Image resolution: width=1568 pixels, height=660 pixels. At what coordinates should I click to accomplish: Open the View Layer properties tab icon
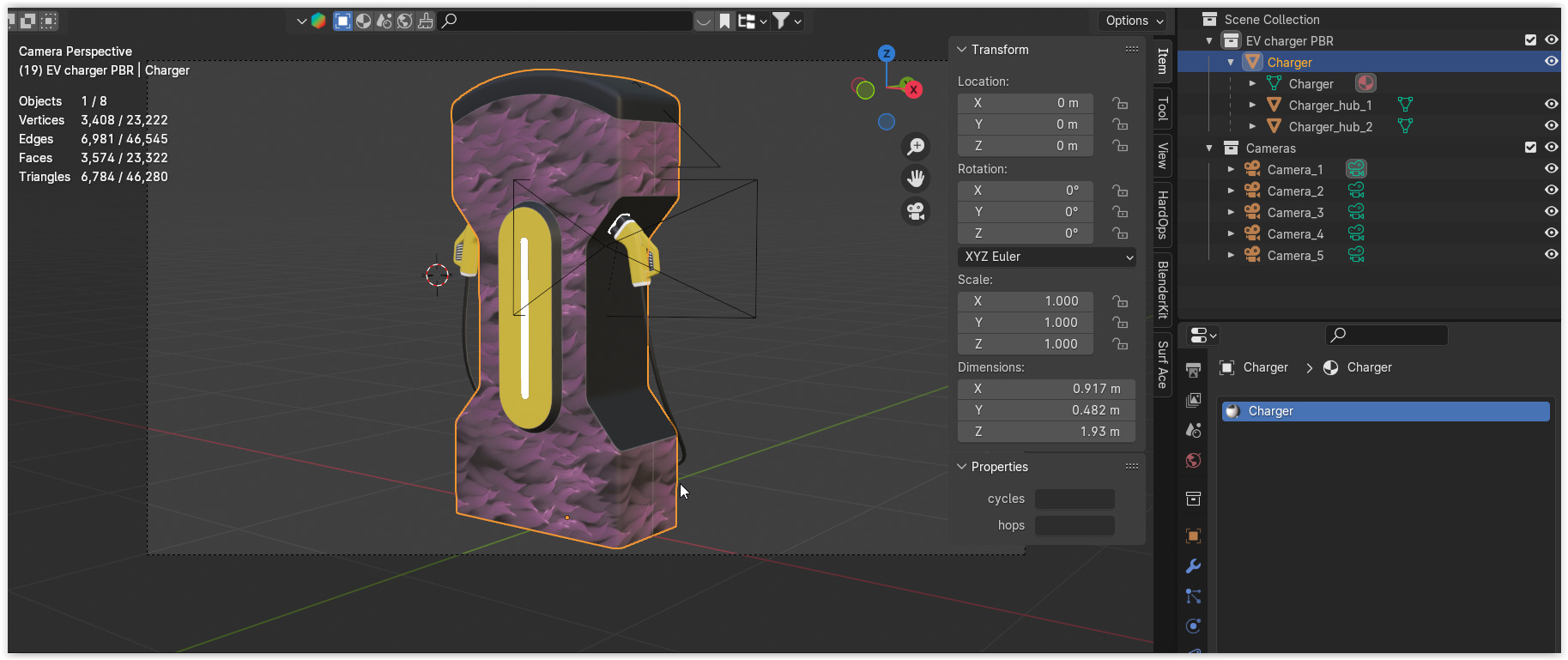click(1193, 400)
